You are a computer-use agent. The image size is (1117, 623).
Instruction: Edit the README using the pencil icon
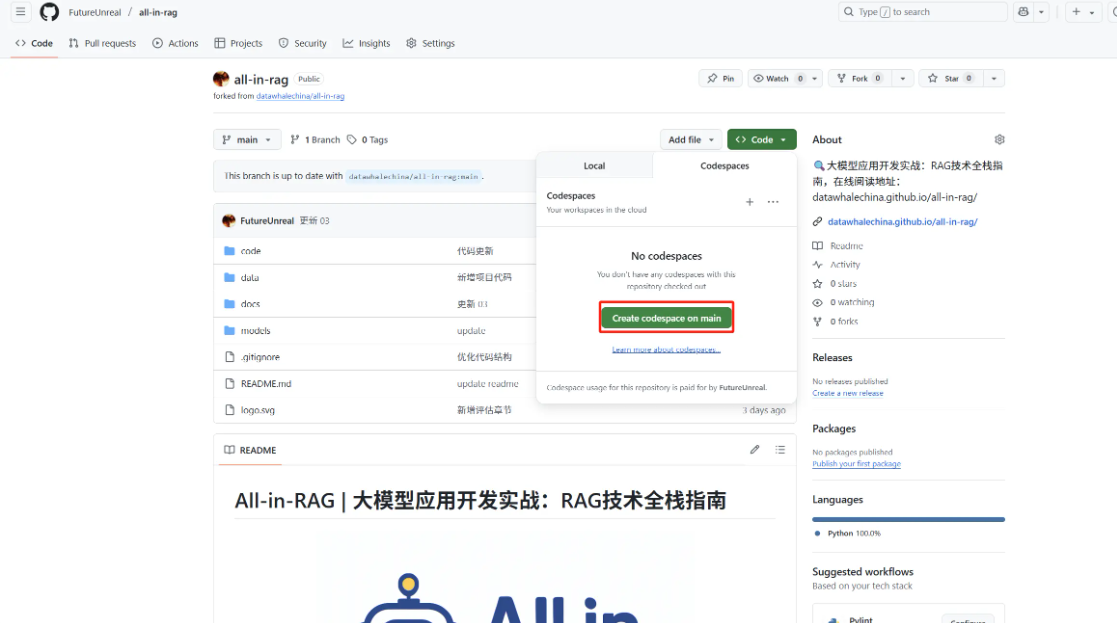755,450
